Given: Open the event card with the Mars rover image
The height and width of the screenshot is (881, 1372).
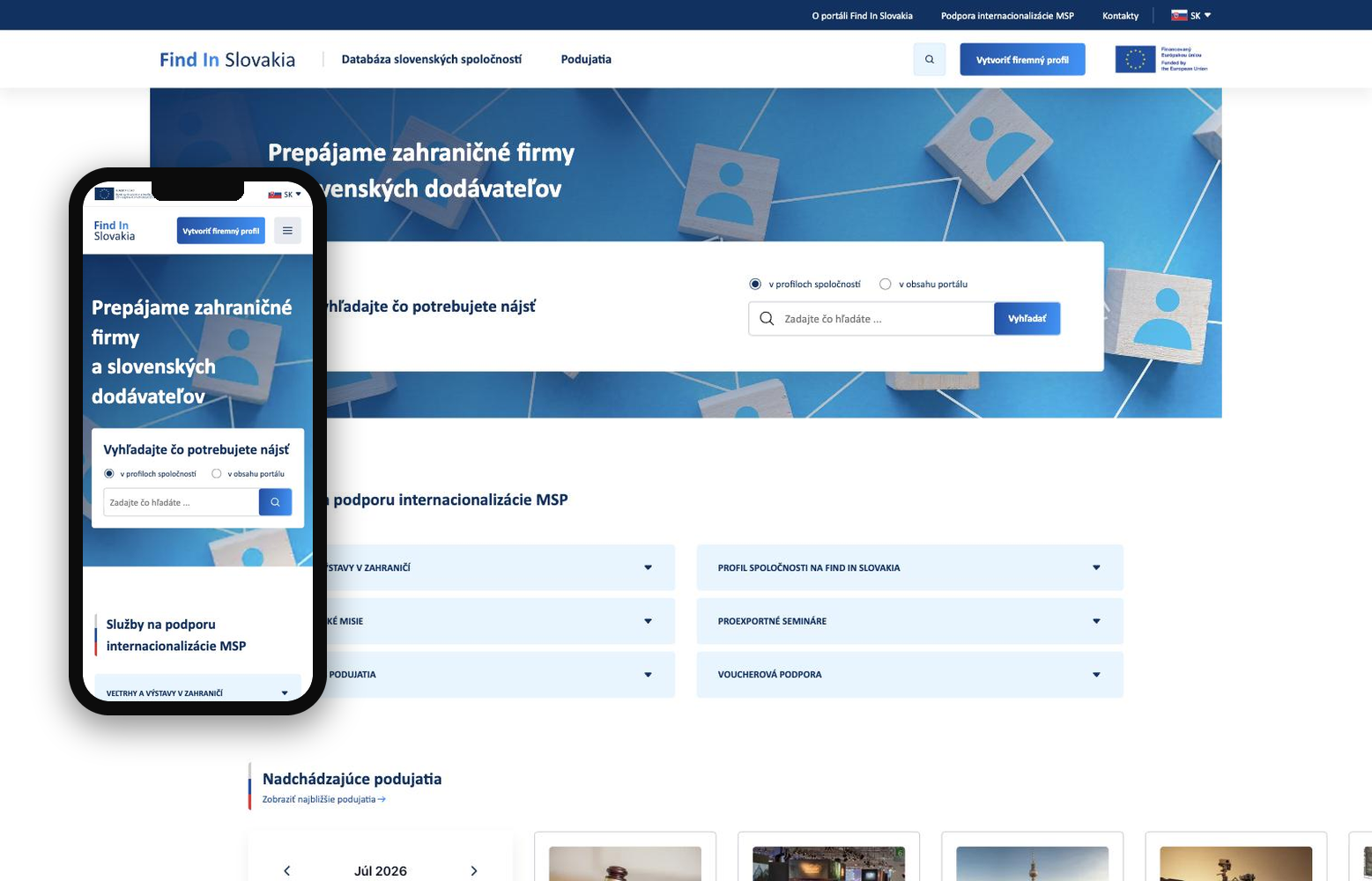Looking at the screenshot, I should [1235, 856].
